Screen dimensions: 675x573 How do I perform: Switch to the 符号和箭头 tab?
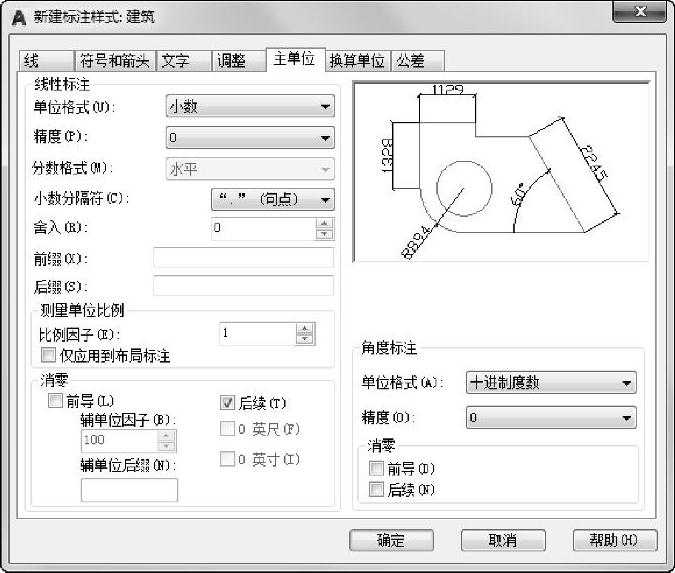coord(115,61)
